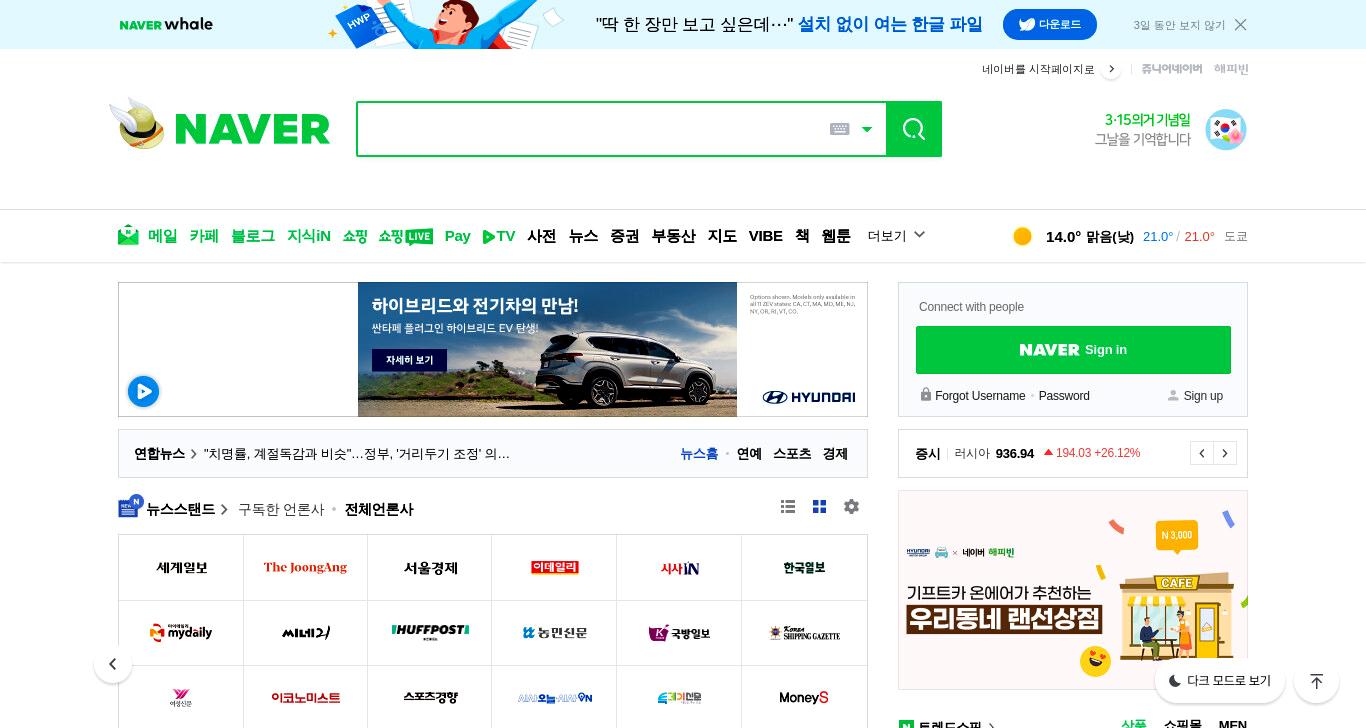Open the 스포츠 news tab

point(792,454)
